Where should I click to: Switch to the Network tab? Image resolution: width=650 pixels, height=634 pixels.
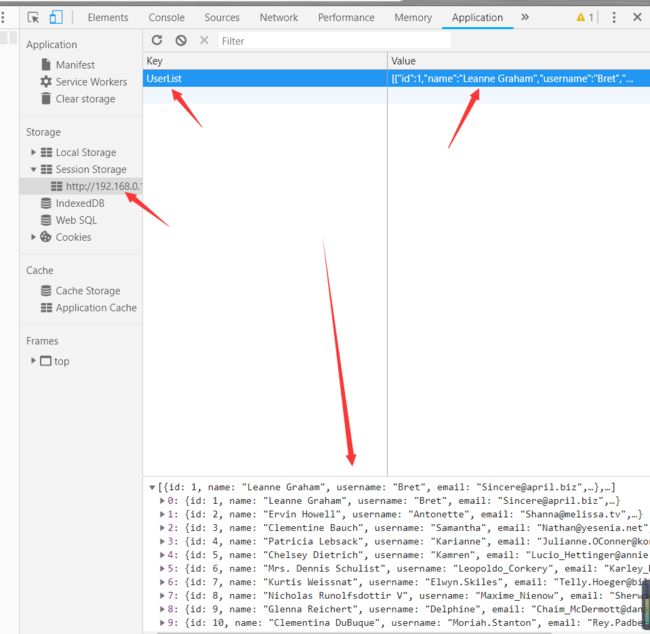pyautogui.click(x=279, y=17)
